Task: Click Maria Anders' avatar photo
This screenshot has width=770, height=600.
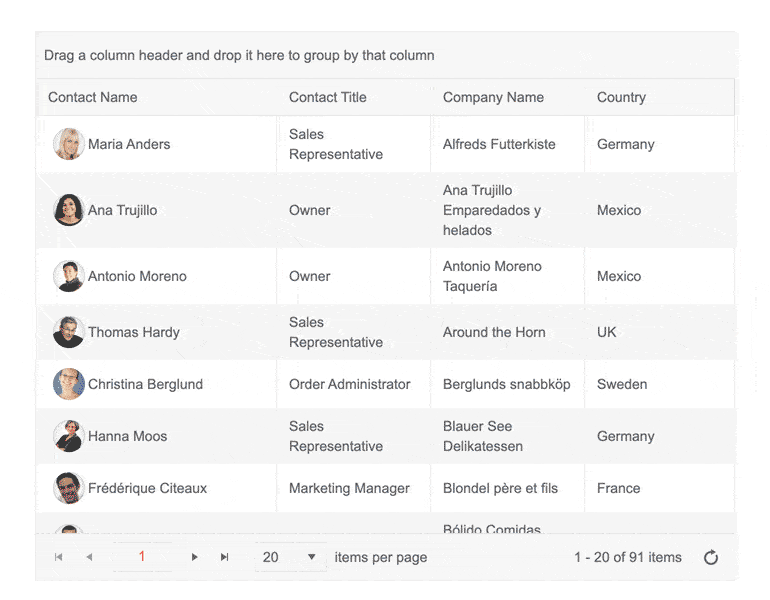Action: pos(68,144)
